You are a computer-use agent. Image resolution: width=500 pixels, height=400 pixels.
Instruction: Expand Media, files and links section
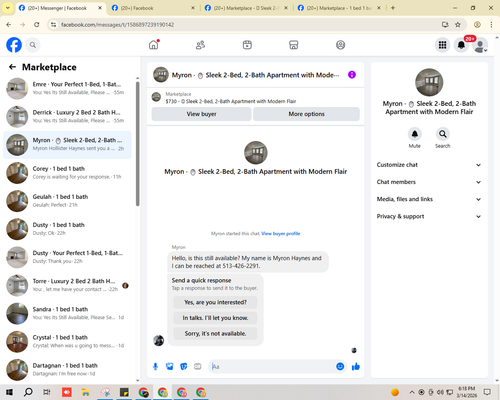click(x=429, y=199)
